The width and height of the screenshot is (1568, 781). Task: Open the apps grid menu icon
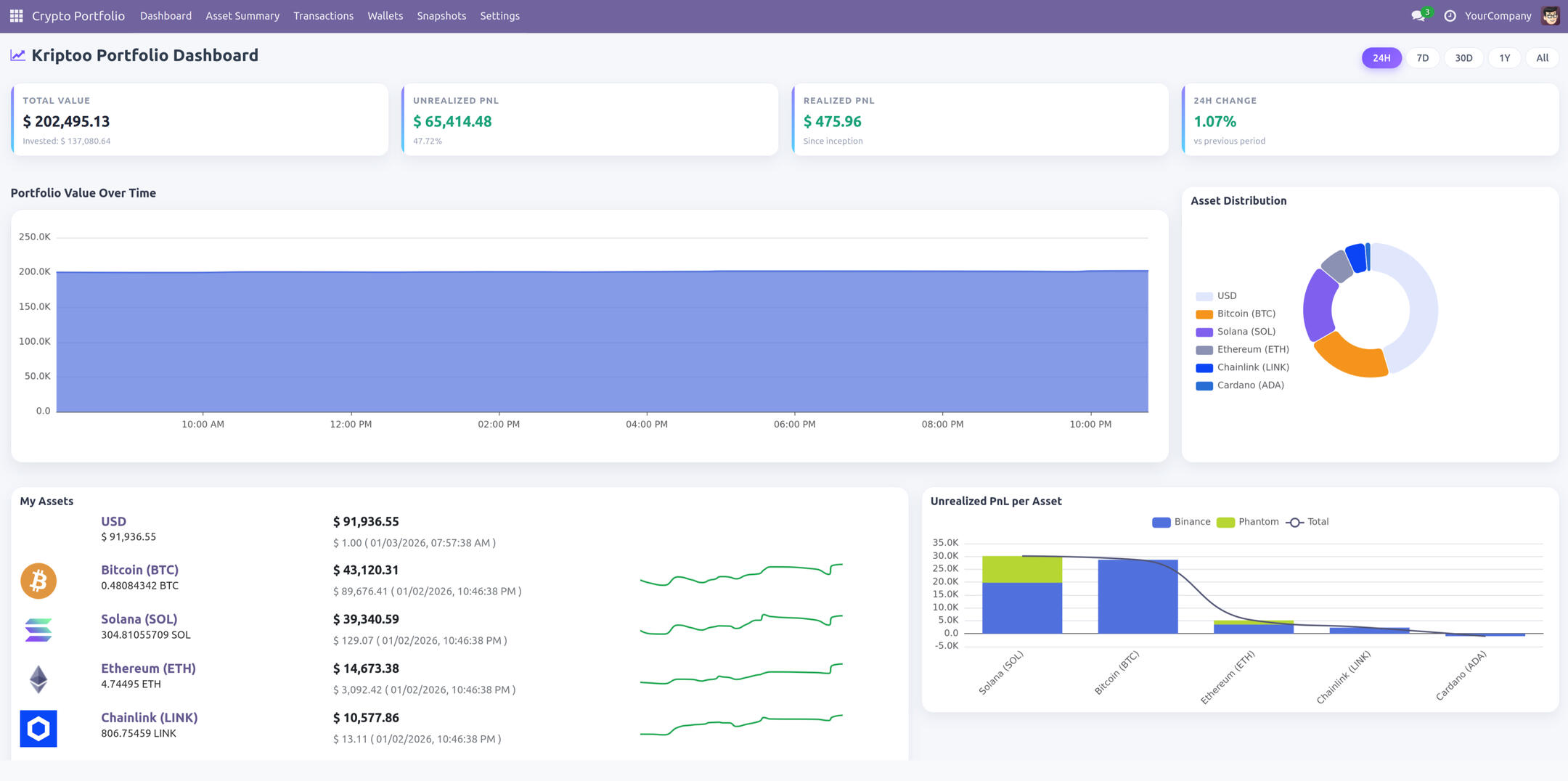(x=16, y=16)
